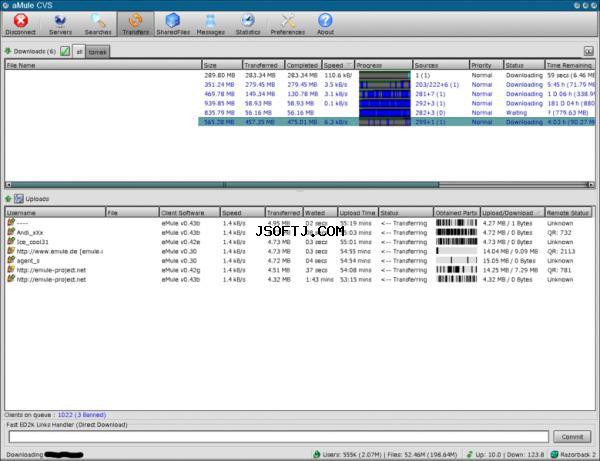Sort uploads by Remote Status column
The image size is (600, 461).
pyautogui.click(x=568, y=212)
